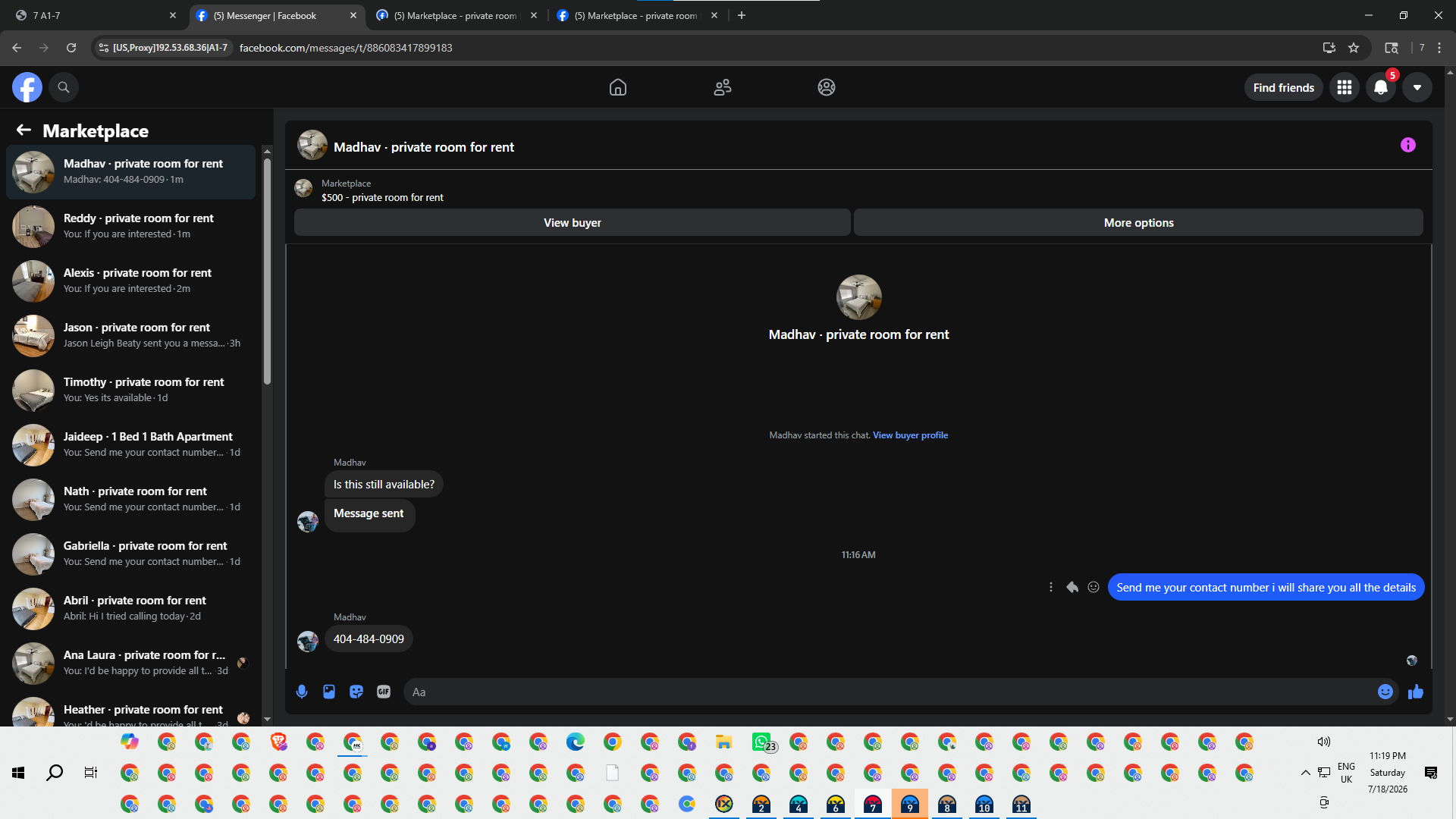Open the Facebook search icon
The height and width of the screenshot is (819, 1456).
(x=64, y=87)
